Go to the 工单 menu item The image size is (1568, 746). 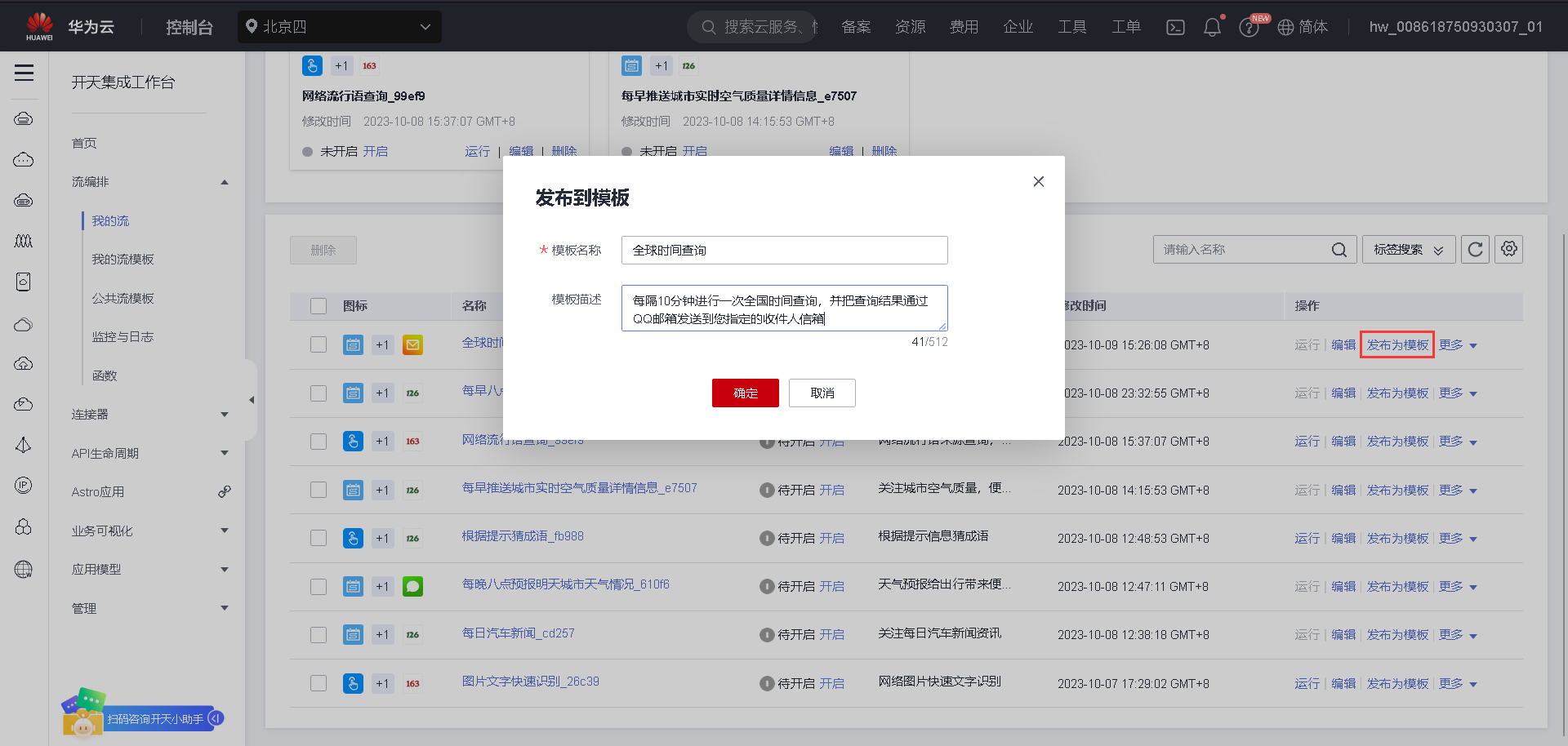(1125, 27)
